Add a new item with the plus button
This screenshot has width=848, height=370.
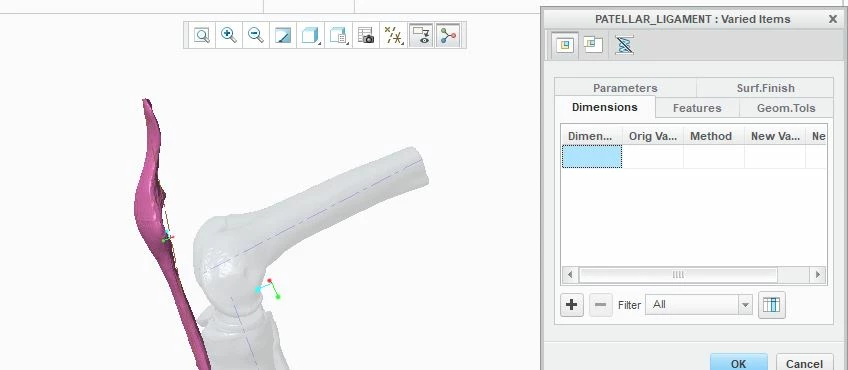coord(572,305)
